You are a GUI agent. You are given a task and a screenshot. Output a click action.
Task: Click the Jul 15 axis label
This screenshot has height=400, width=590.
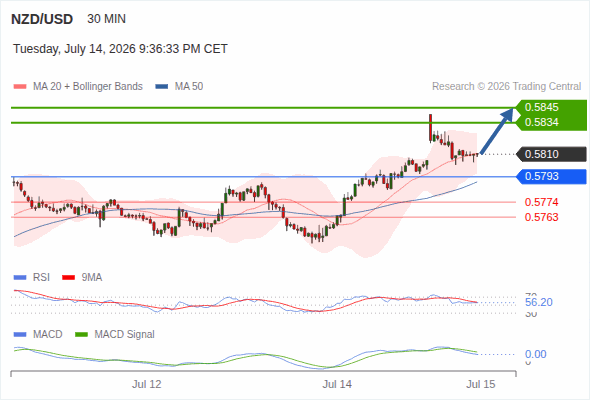481,385
